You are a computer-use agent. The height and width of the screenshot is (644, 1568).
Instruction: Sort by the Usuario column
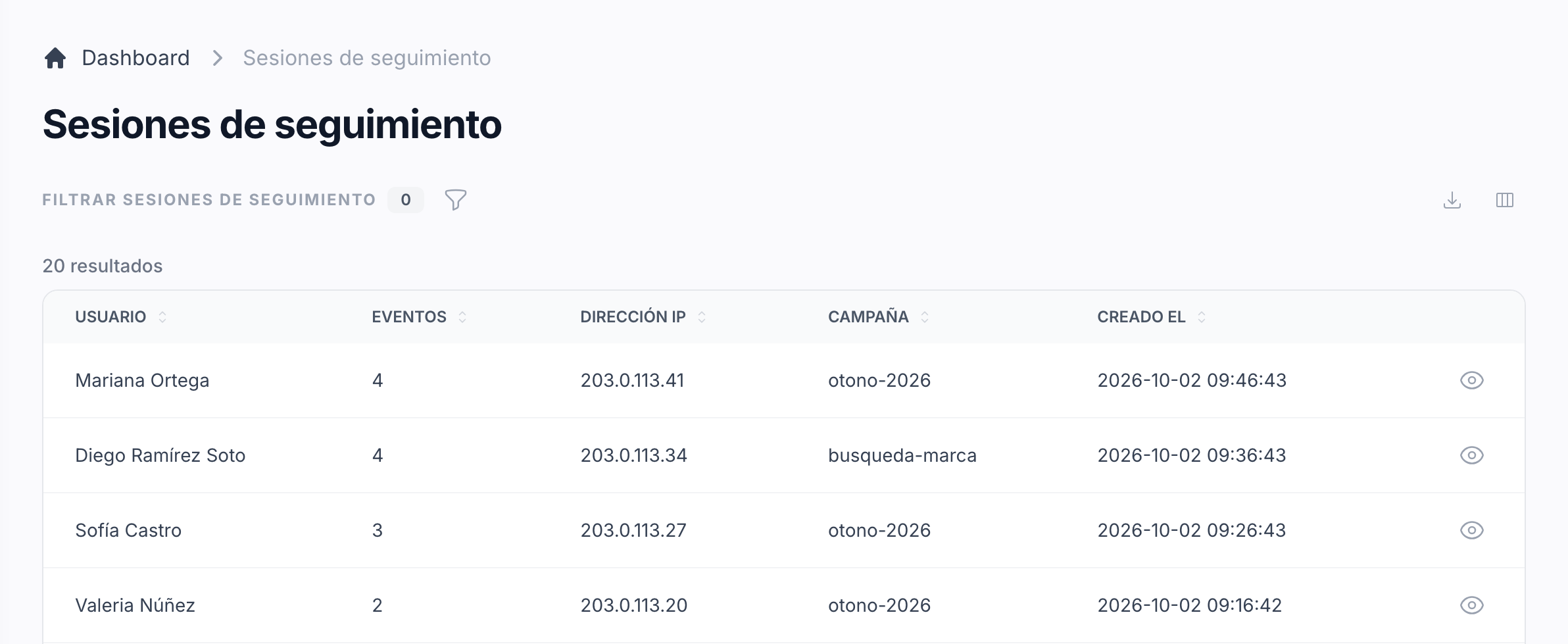(121, 317)
